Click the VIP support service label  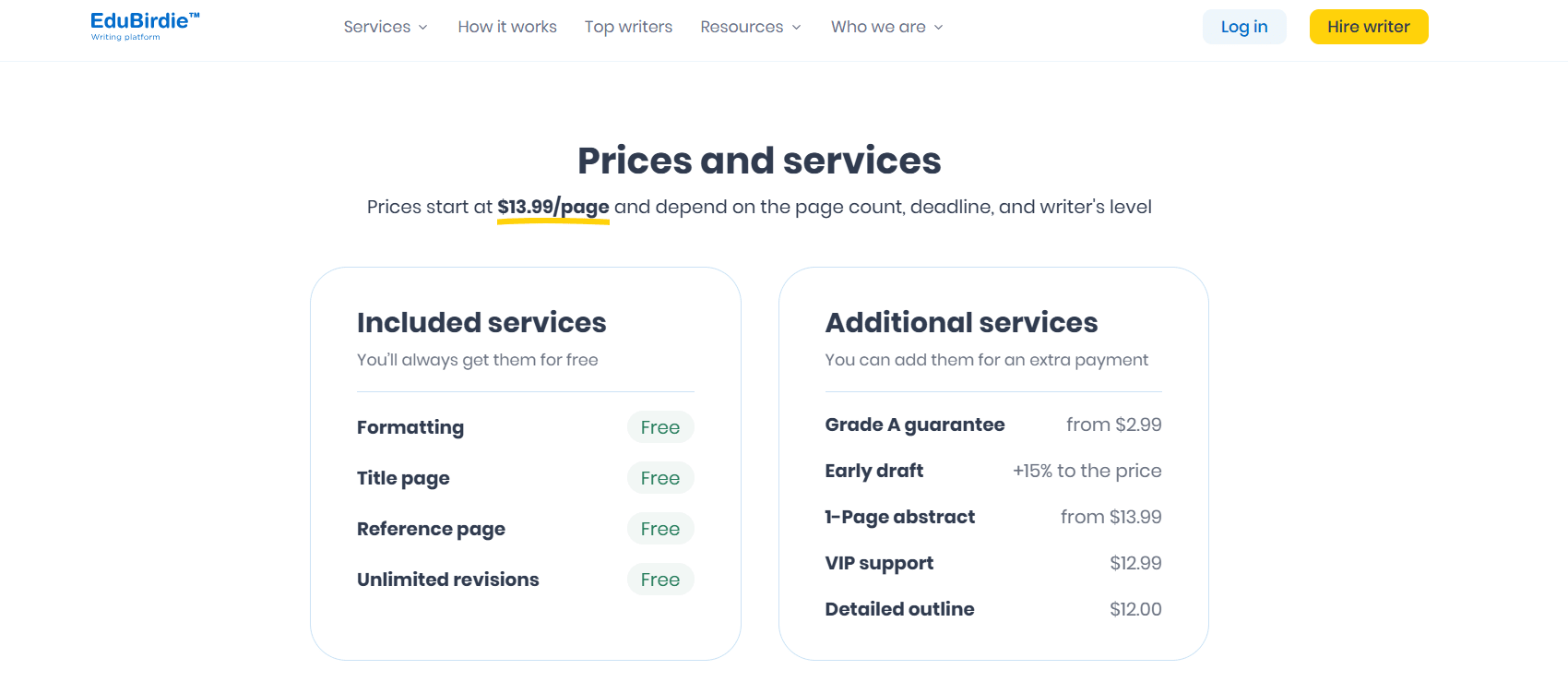pos(878,563)
